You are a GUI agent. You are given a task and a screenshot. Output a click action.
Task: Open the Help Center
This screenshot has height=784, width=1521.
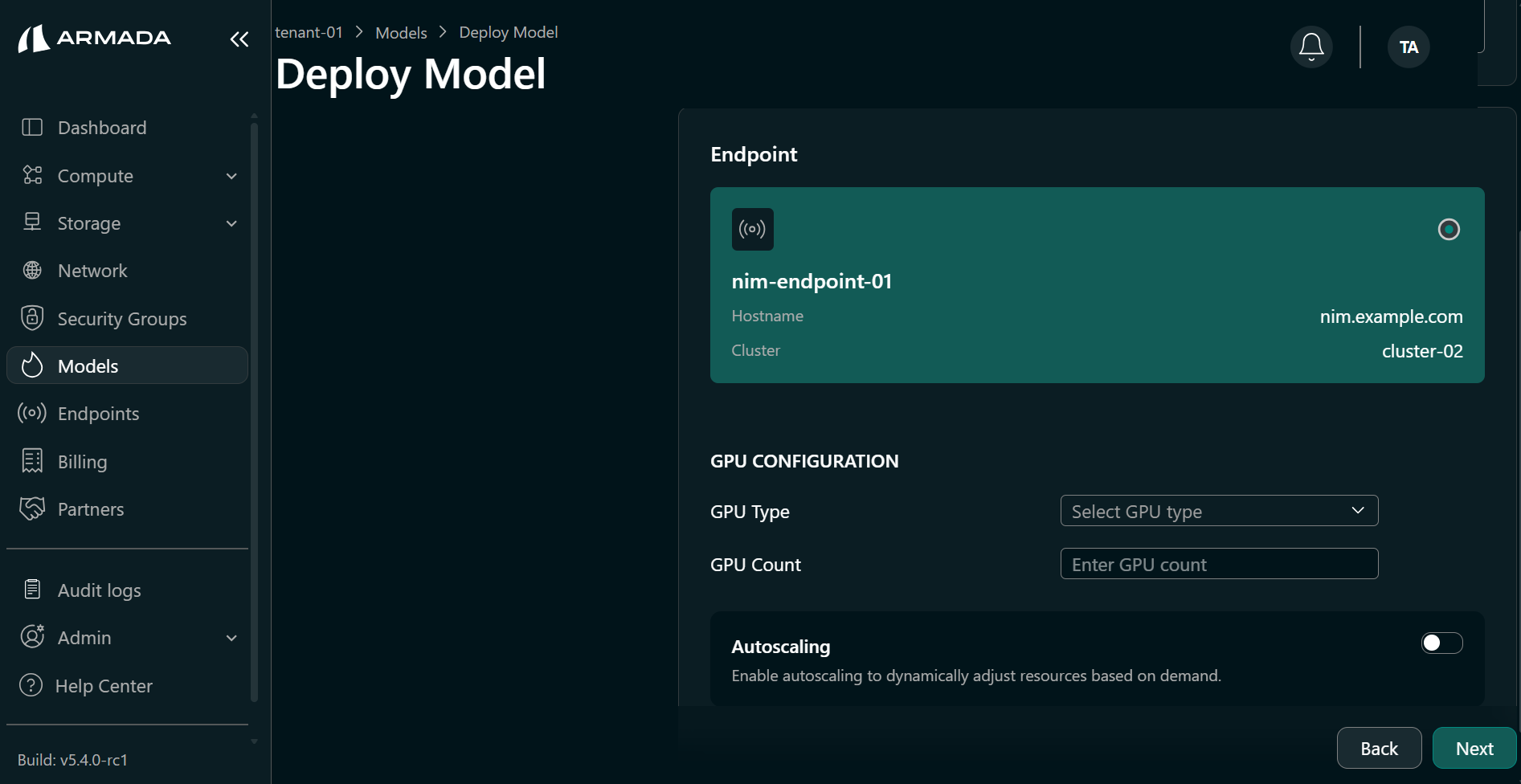(x=127, y=685)
